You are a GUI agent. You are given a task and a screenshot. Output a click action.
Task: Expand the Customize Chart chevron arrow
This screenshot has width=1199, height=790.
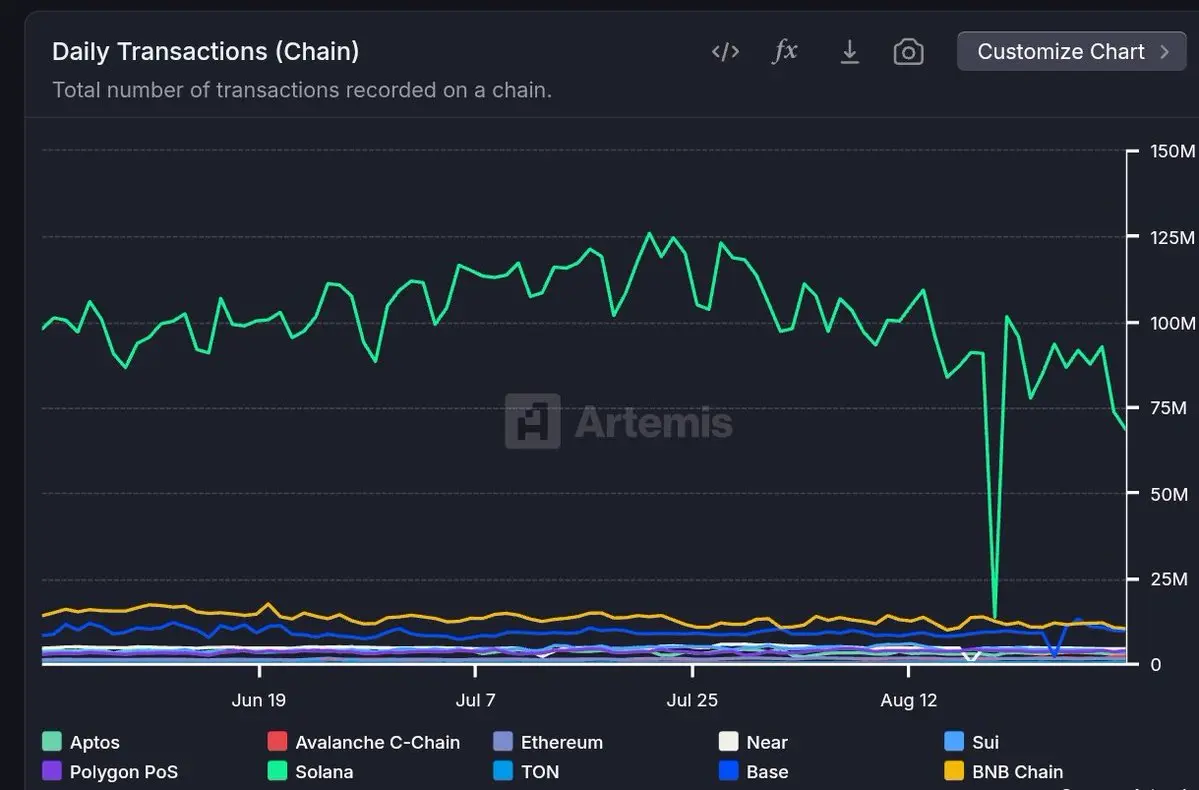(x=1165, y=51)
